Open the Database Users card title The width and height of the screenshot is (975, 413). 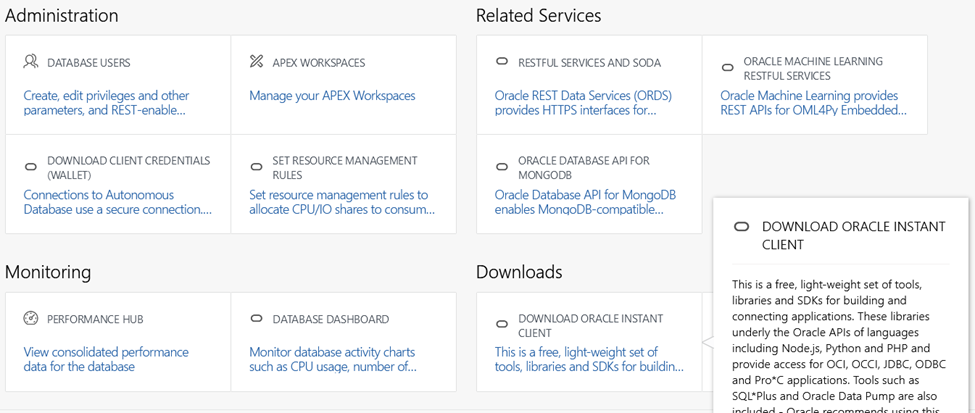89,63
